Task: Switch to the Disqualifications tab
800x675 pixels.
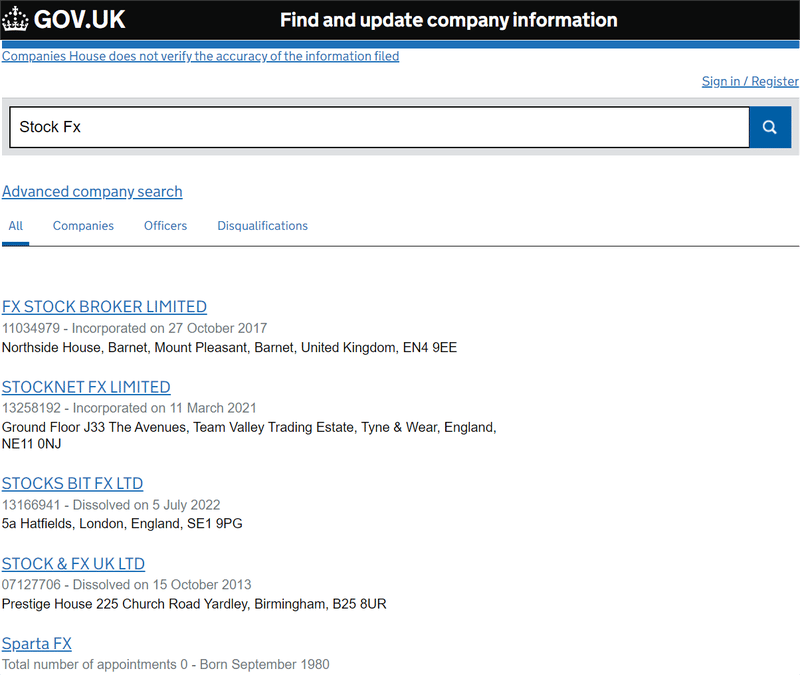Action: pos(262,226)
